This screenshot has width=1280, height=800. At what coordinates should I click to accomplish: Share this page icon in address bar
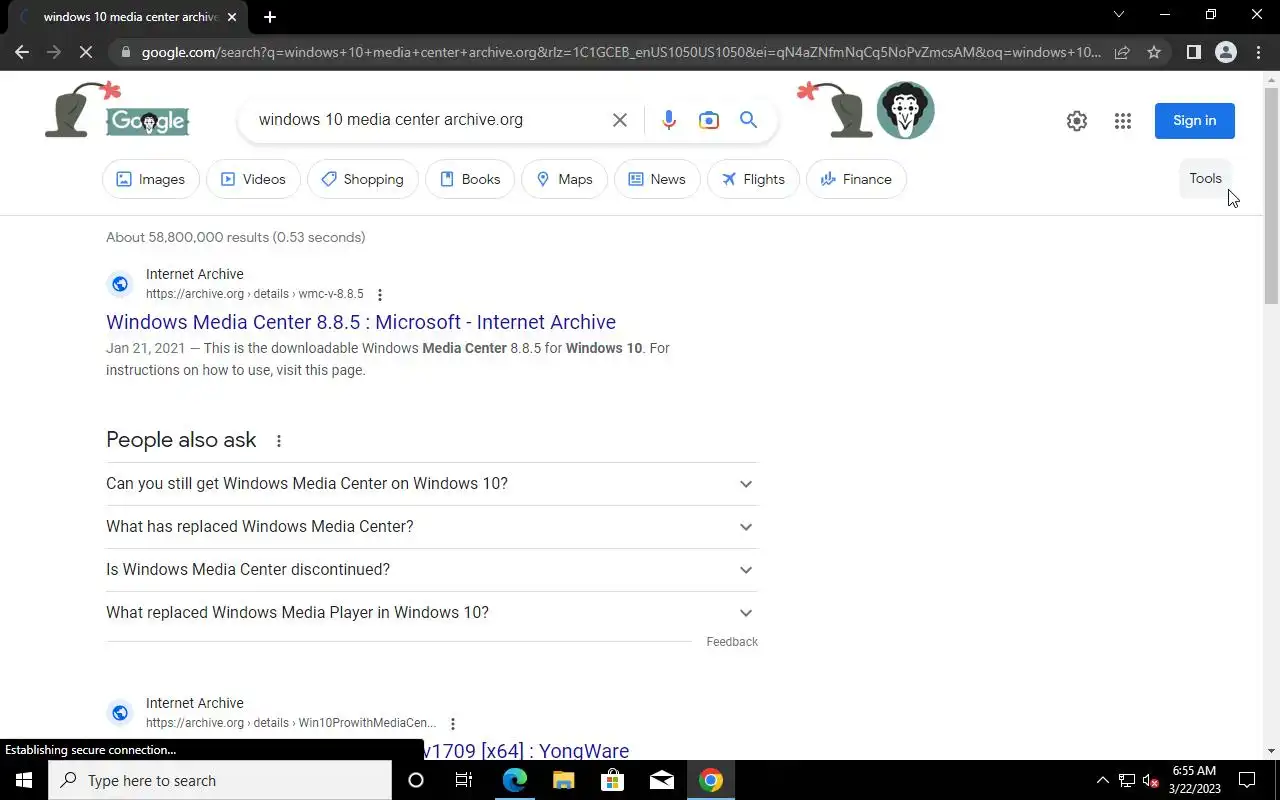pos(1122,52)
